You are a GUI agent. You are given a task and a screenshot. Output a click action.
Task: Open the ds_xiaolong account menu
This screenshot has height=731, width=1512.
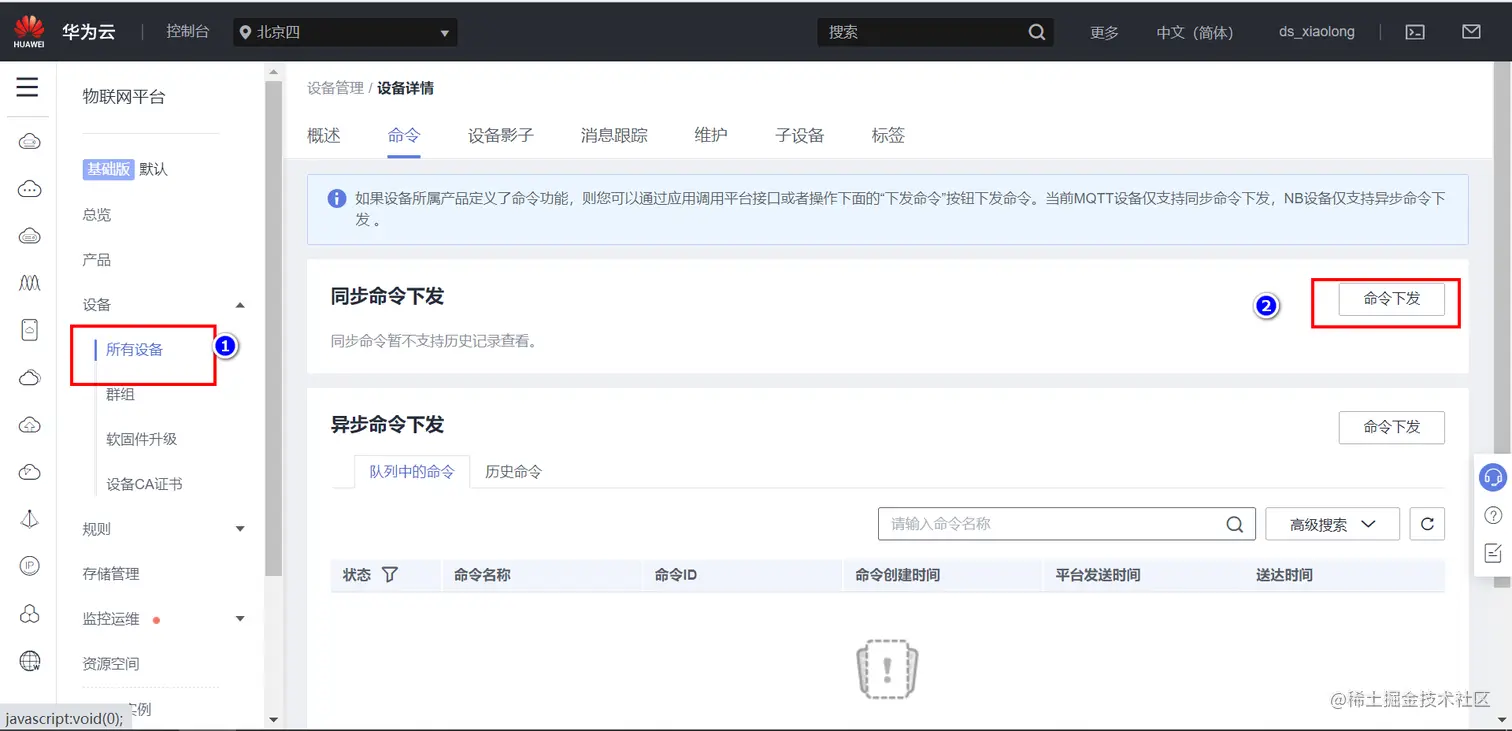[x=1317, y=32]
